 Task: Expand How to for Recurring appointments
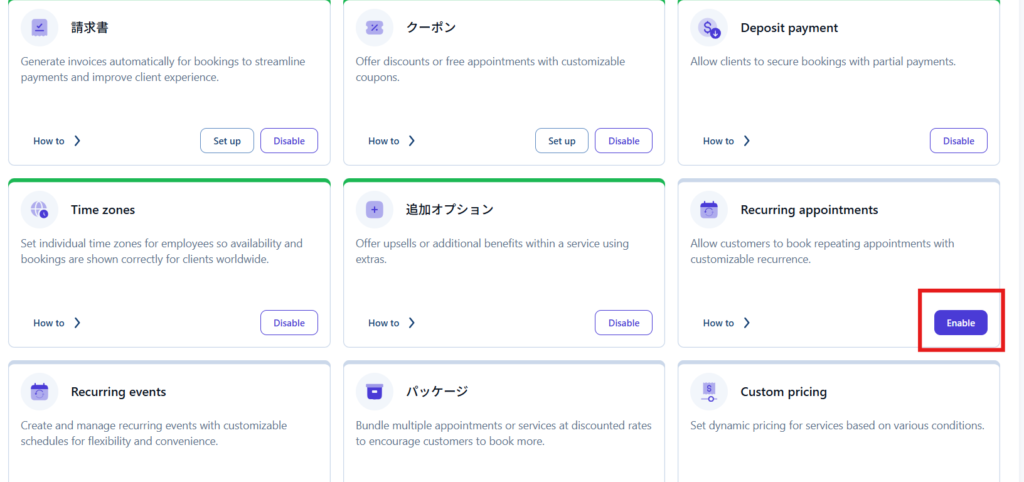(726, 323)
